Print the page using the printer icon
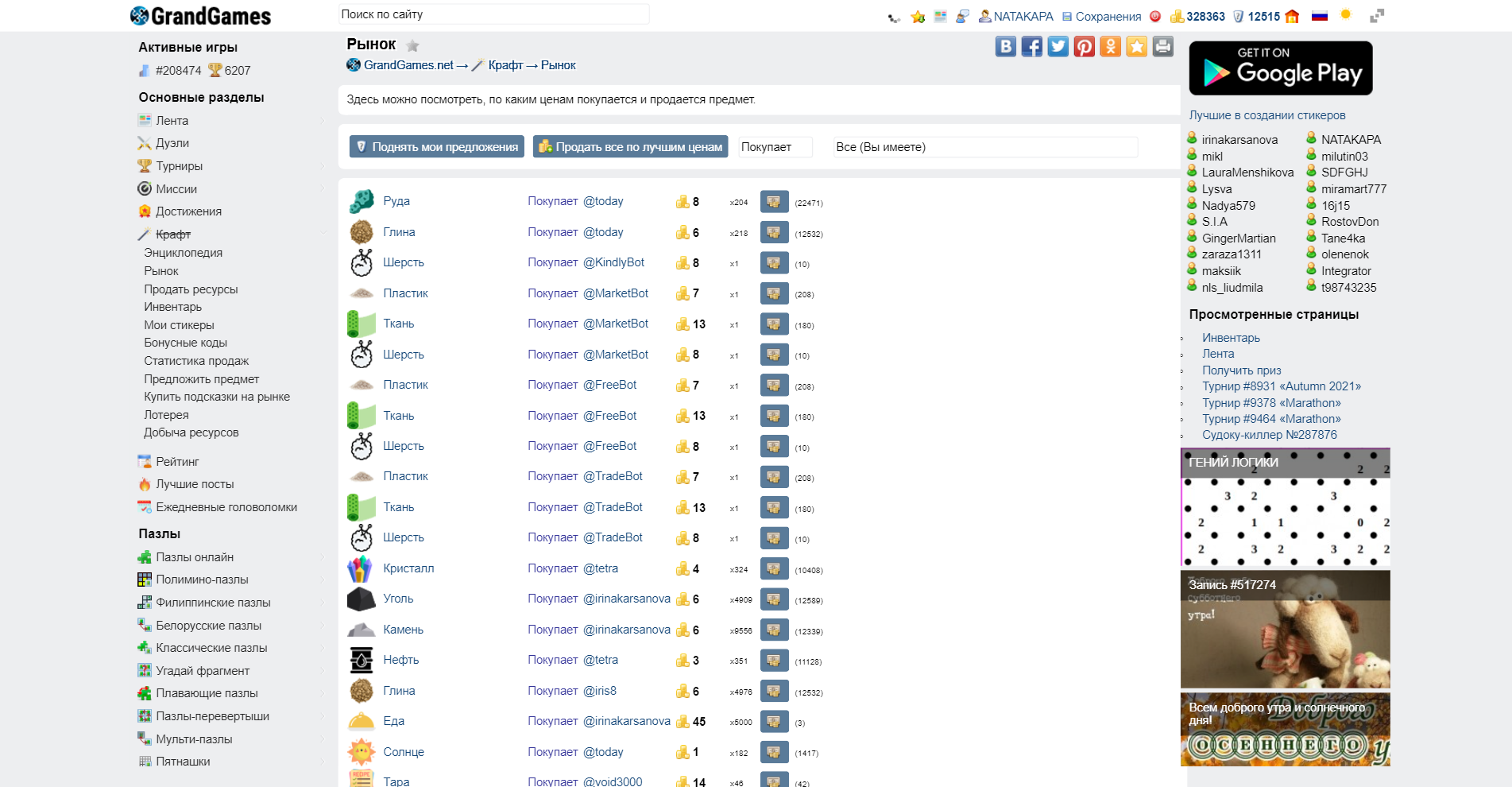The width and height of the screenshot is (1512, 787). [x=1163, y=47]
